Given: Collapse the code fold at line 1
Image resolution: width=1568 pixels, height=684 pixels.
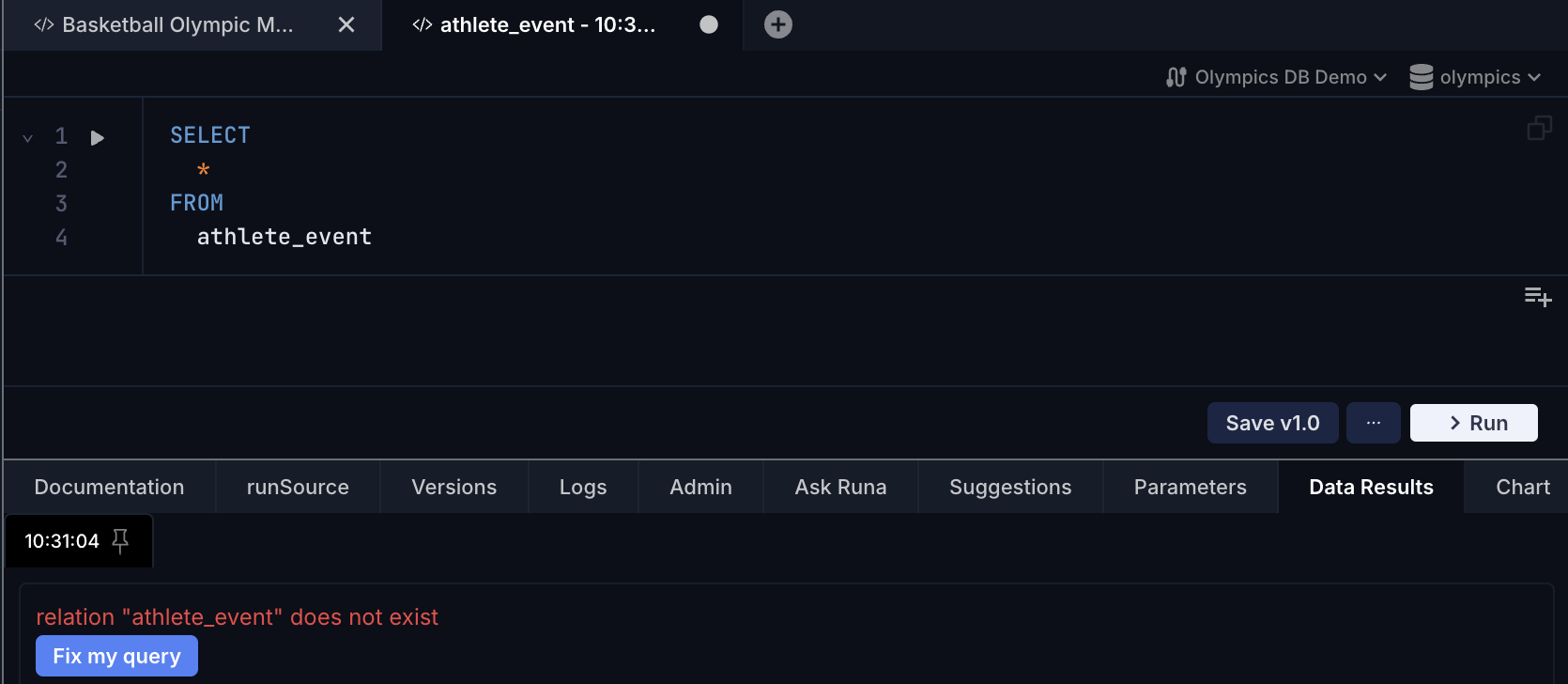Looking at the screenshot, I should 28,138.
